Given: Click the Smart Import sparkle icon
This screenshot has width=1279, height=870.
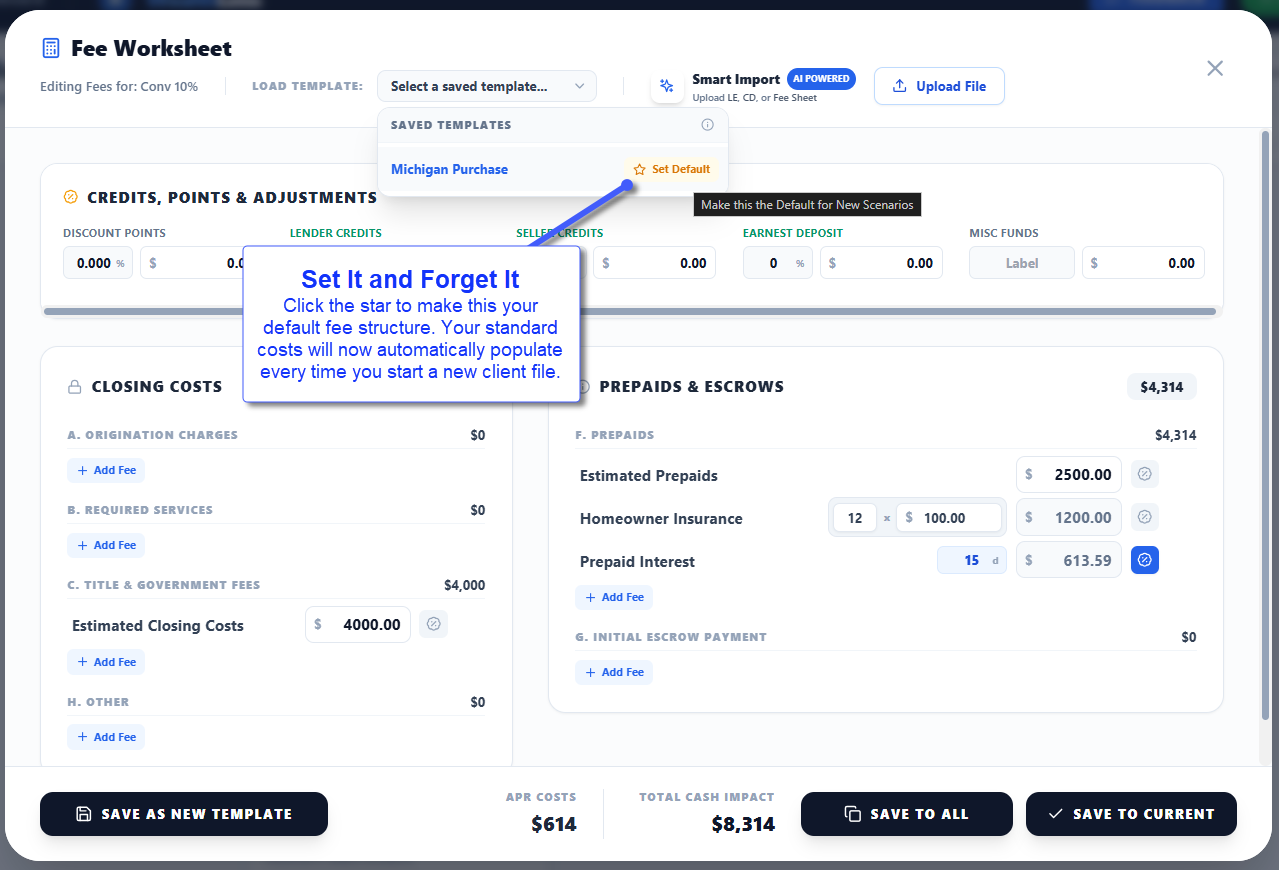Looking at the screenshot, I should [668, 86].
